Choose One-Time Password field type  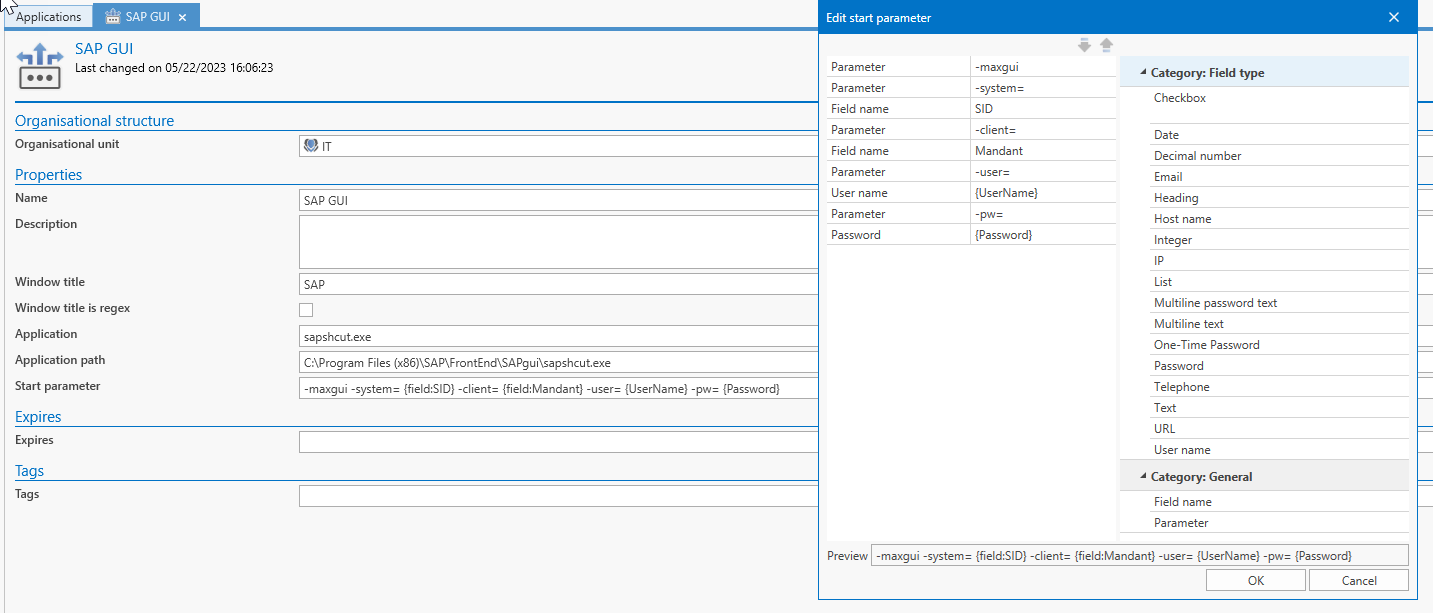[x=1279, y=345]
